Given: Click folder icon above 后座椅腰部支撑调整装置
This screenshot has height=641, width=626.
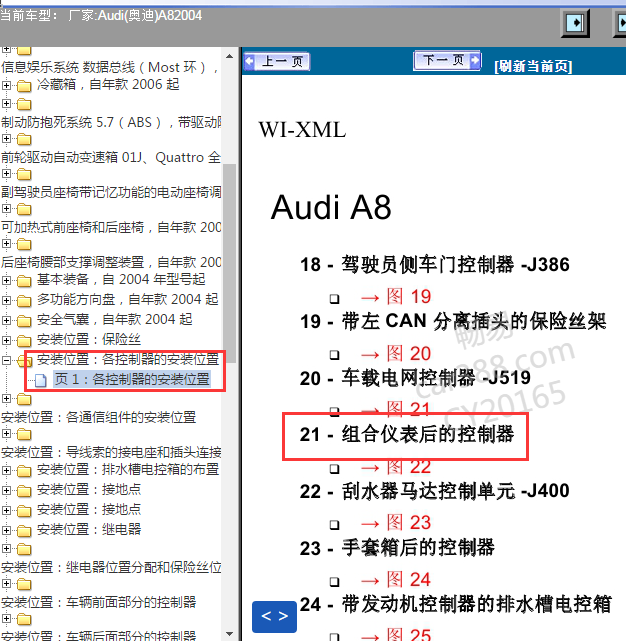Looking at the screenshot, I should [24, 244].
